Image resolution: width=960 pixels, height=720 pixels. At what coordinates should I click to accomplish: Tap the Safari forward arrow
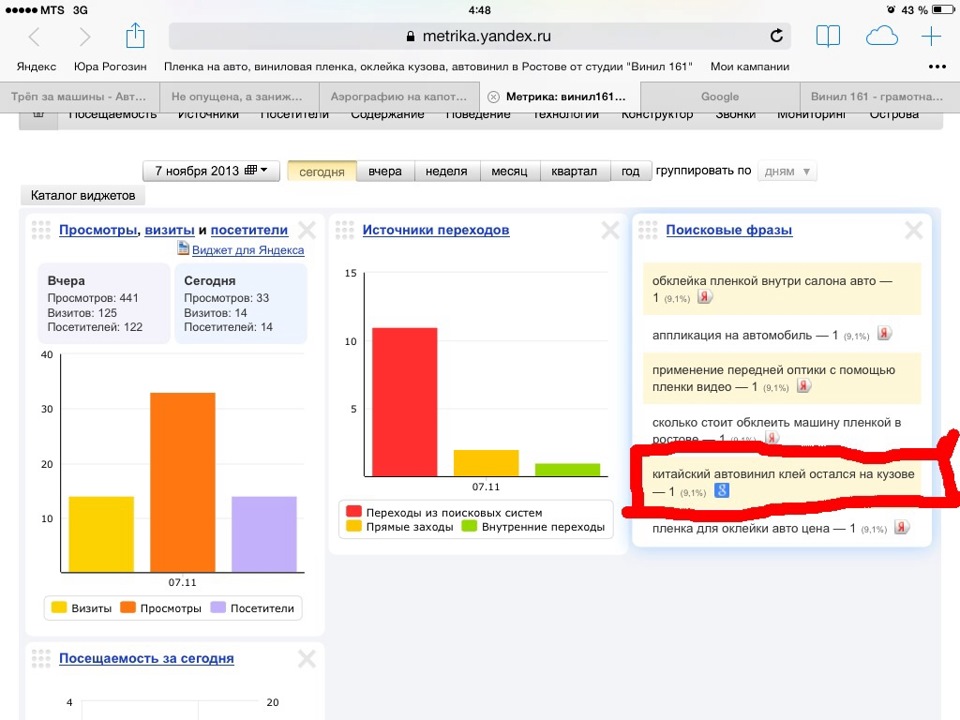click(84, 37)
